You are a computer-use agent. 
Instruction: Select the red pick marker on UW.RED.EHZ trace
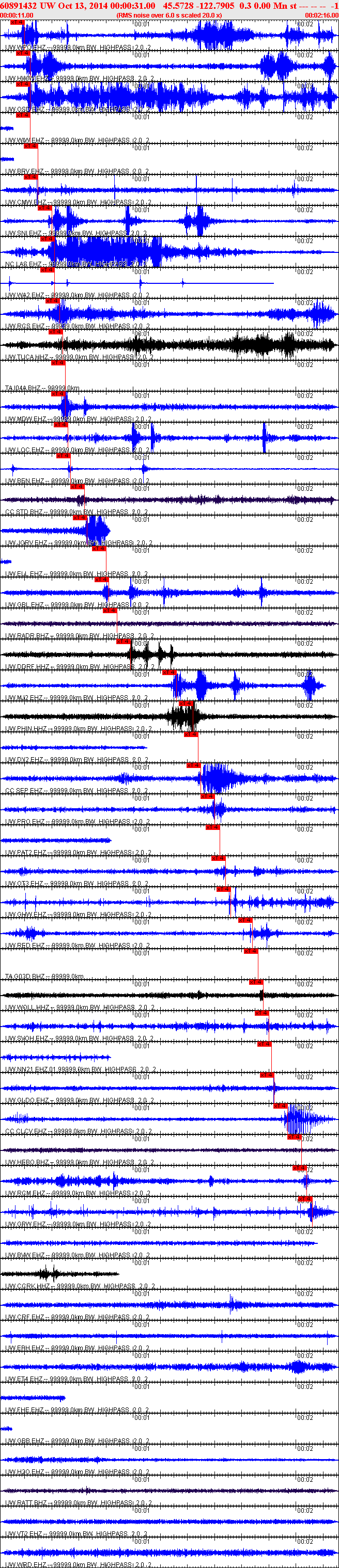pyautogui.click(x=245, y=920)
